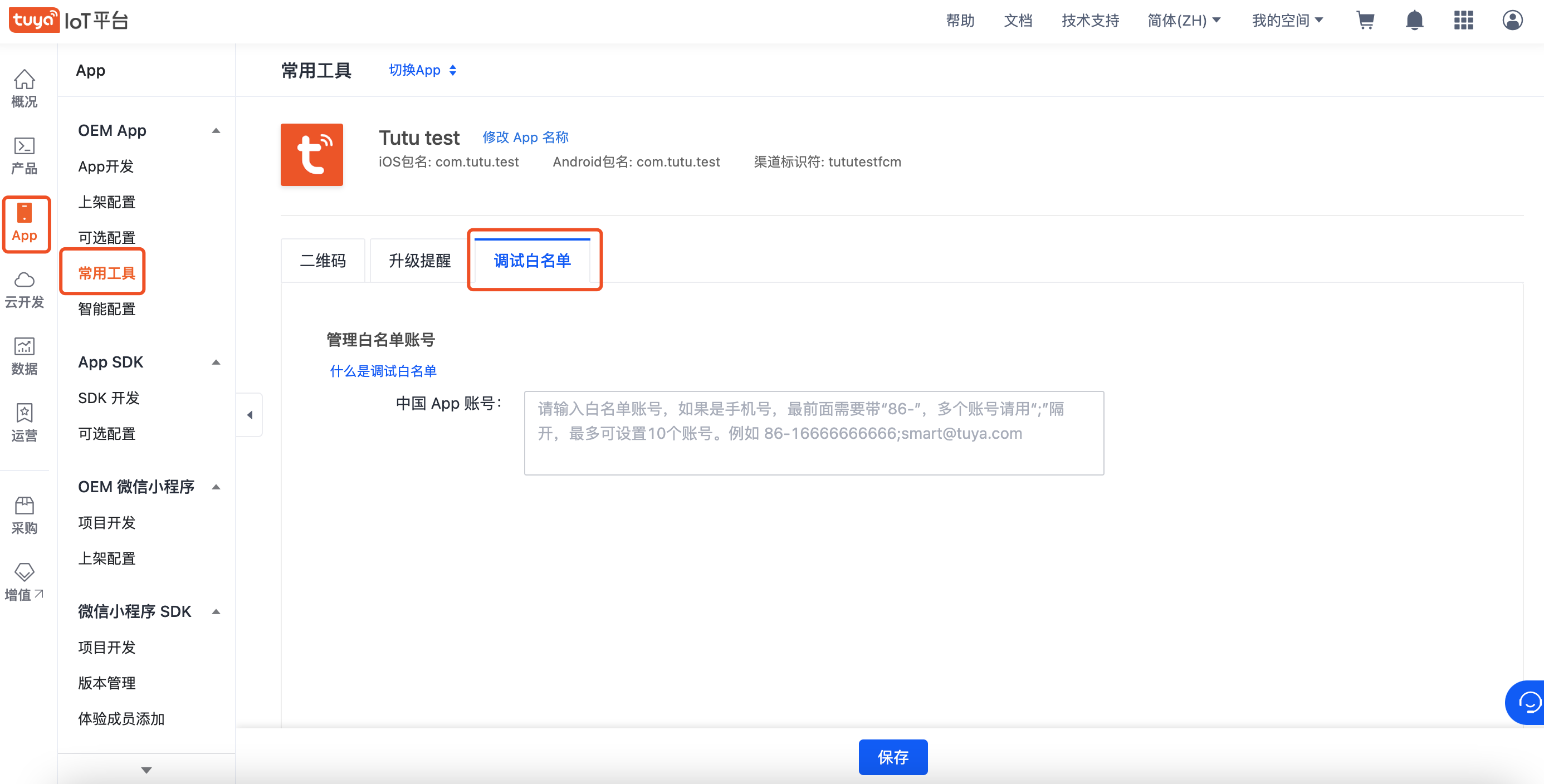Image resolution: width=1544 pixels, height=784 pixels.
Task: Open the apps grid icon in header
Action: pos(1464,21)
